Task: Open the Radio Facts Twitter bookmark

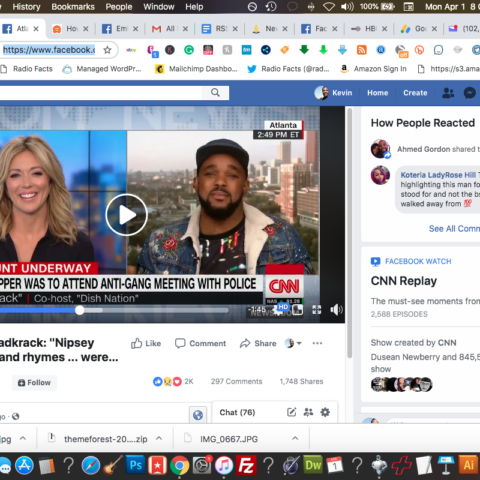Action: pos(288,69)
